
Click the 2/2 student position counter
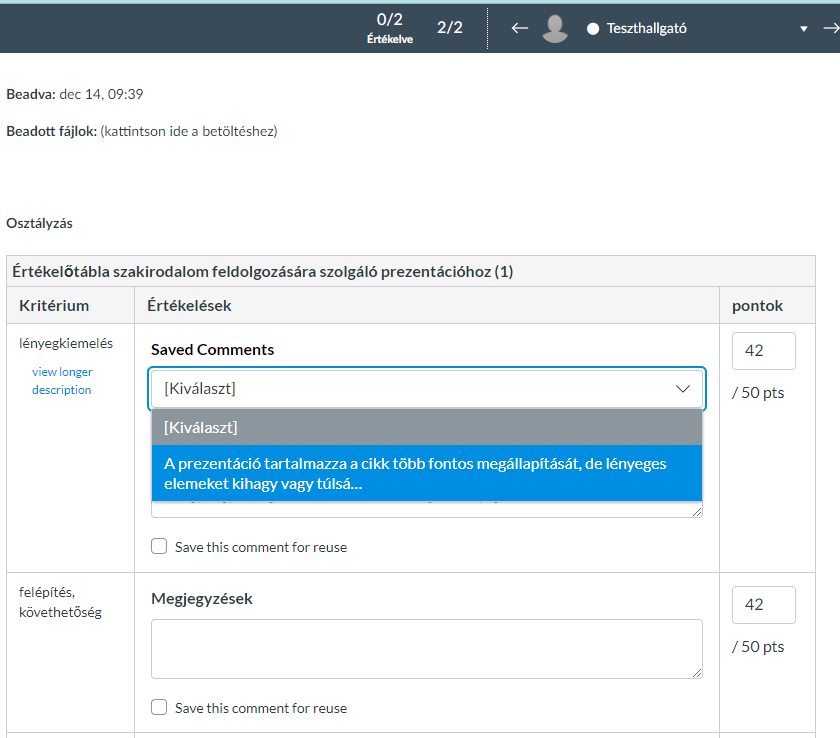tap(449, 27)
